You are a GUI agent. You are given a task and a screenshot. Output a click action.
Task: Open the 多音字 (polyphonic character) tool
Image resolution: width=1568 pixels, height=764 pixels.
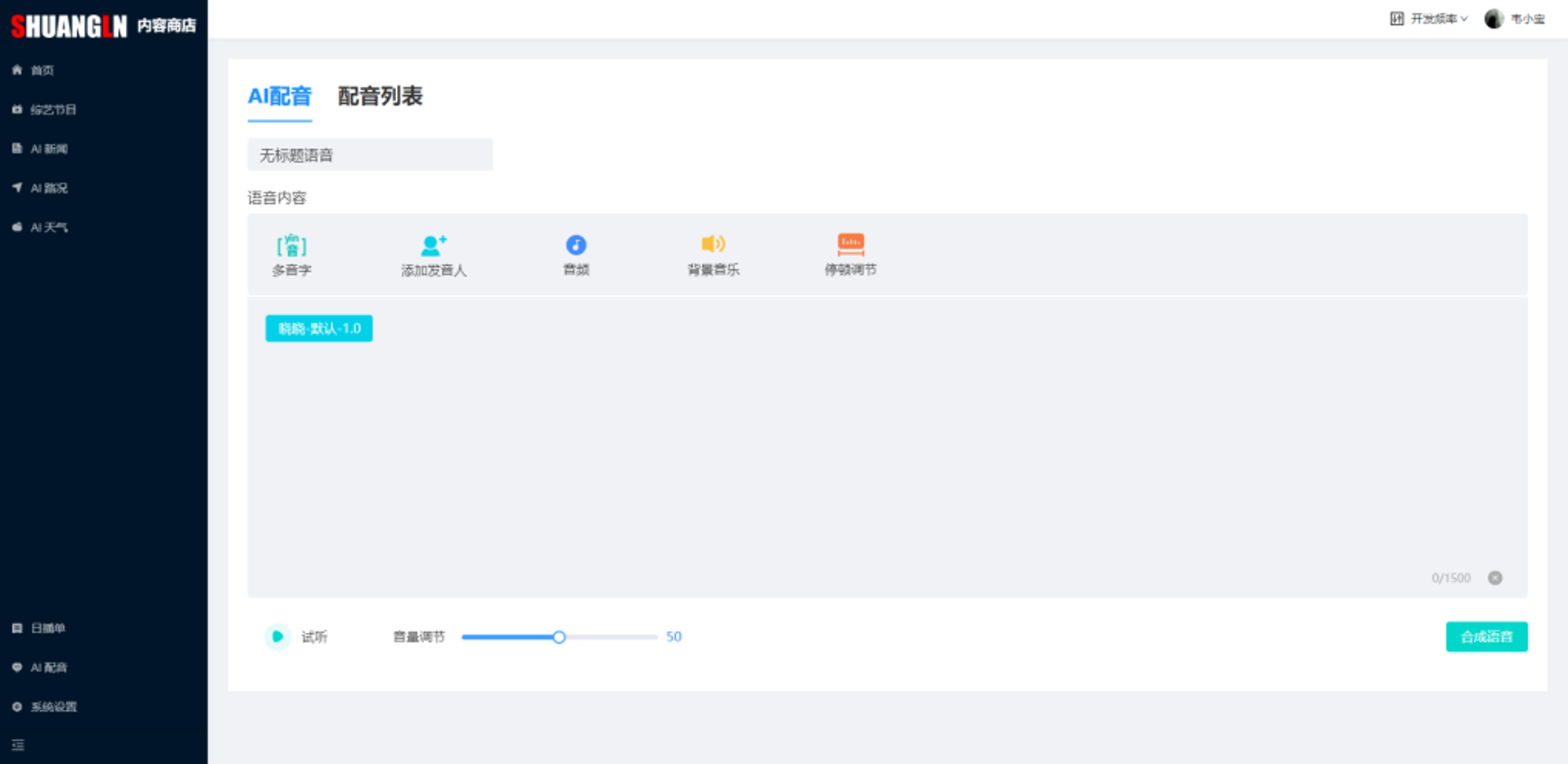tap(291, 254)
